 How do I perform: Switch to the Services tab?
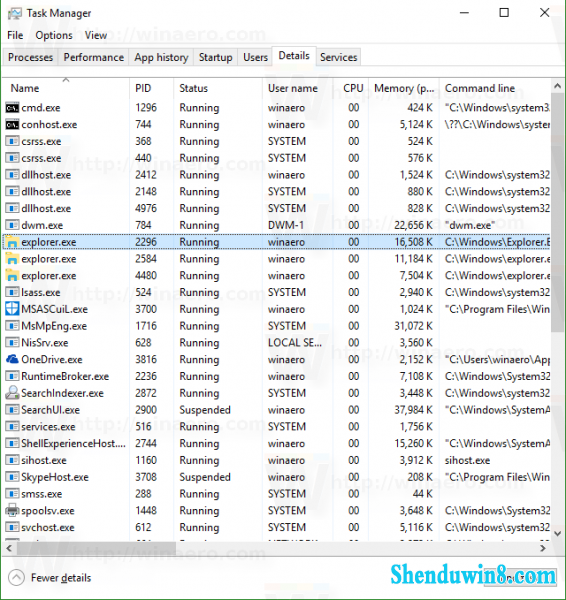click(x=338, y=57)
